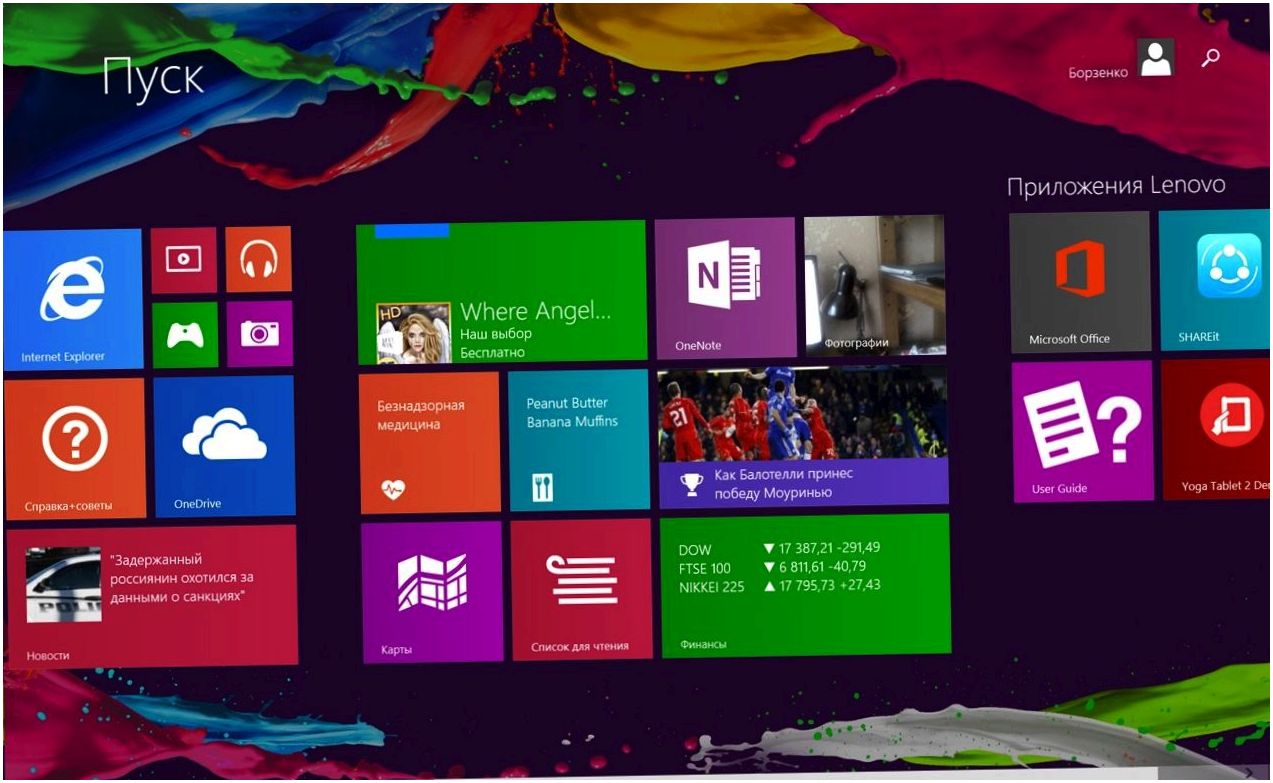1273x783 pixels.
Task: Open the Новости news tile
Action: [x=151, y=596]
